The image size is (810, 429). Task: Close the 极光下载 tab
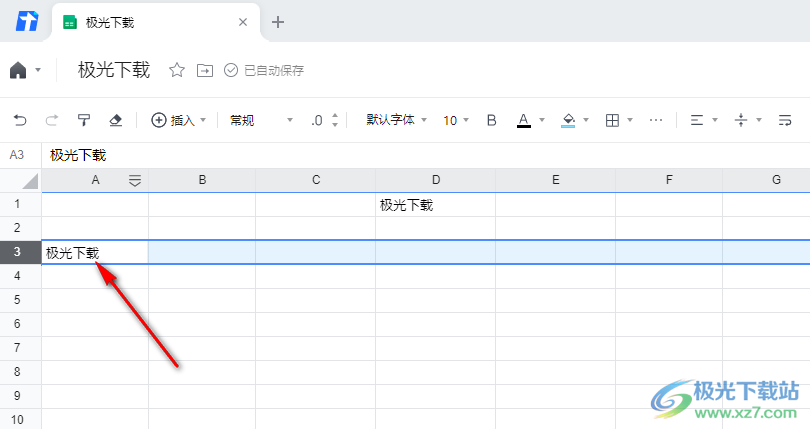(x=243, y=22)
